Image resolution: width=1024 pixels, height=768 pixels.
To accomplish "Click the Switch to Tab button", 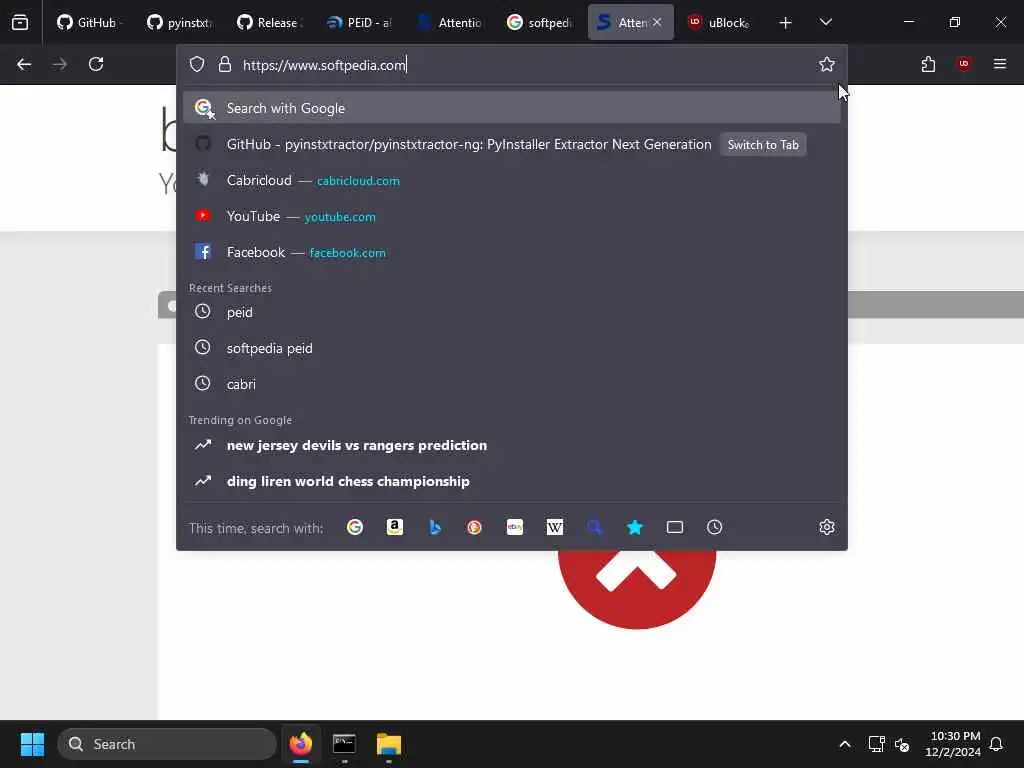I will point(763,145).
